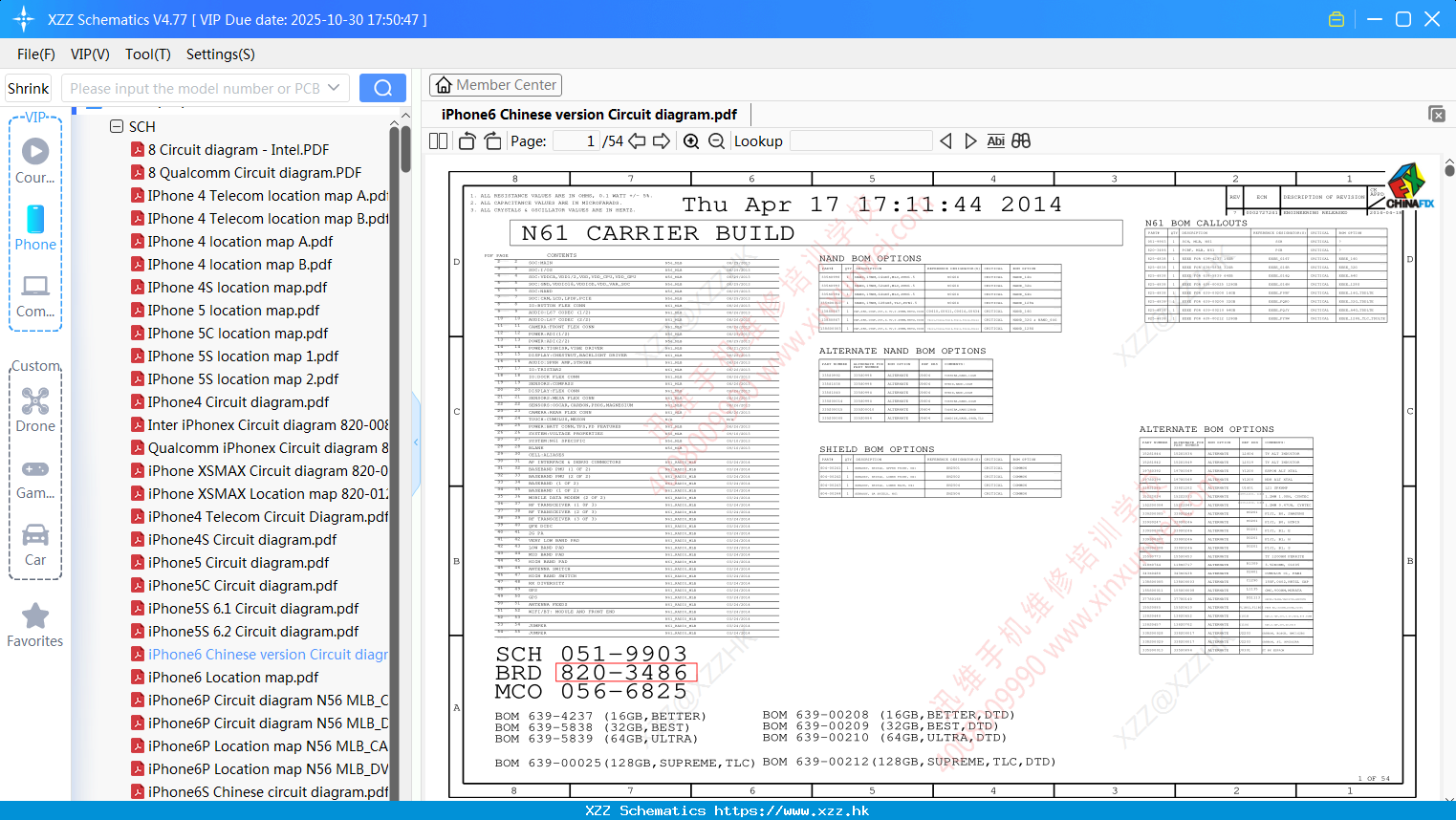Image resolution: width=1456 pixels, height=820 pixels.
Task: Open iPhone5C Circuit diagram.pdf
Action: 243,585
